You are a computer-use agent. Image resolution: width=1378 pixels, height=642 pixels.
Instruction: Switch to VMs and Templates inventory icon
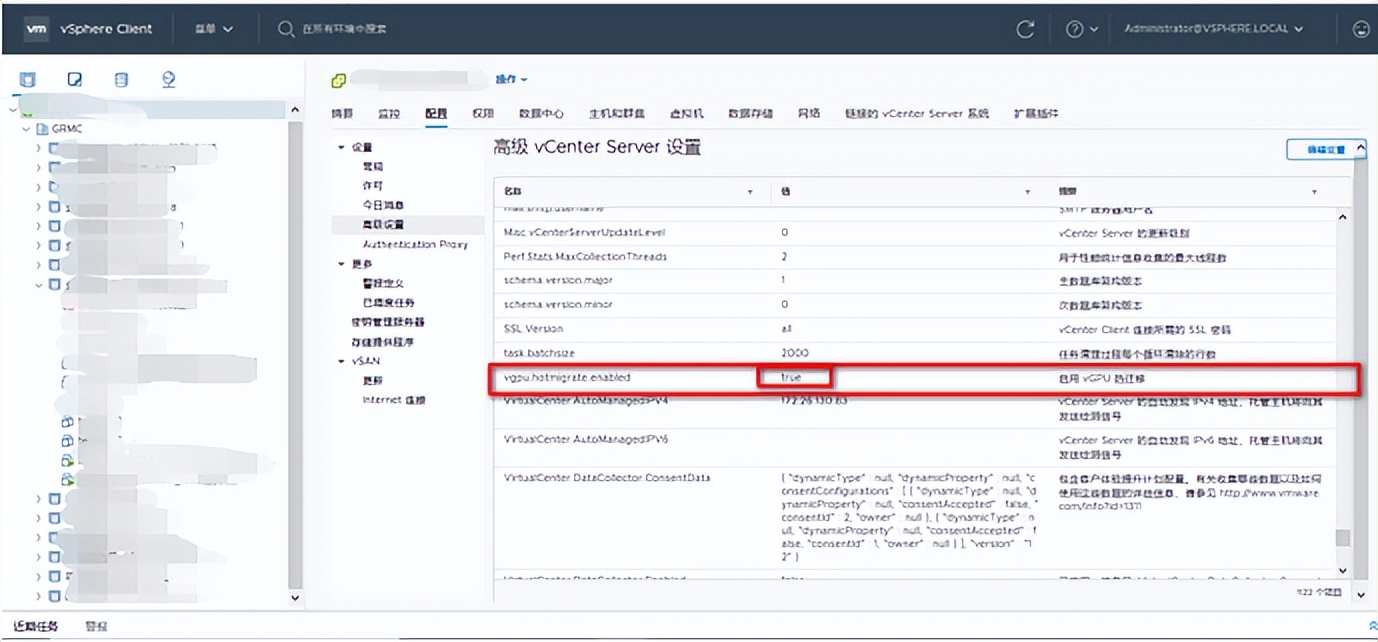pyautogui.click(x=75, y=80)
